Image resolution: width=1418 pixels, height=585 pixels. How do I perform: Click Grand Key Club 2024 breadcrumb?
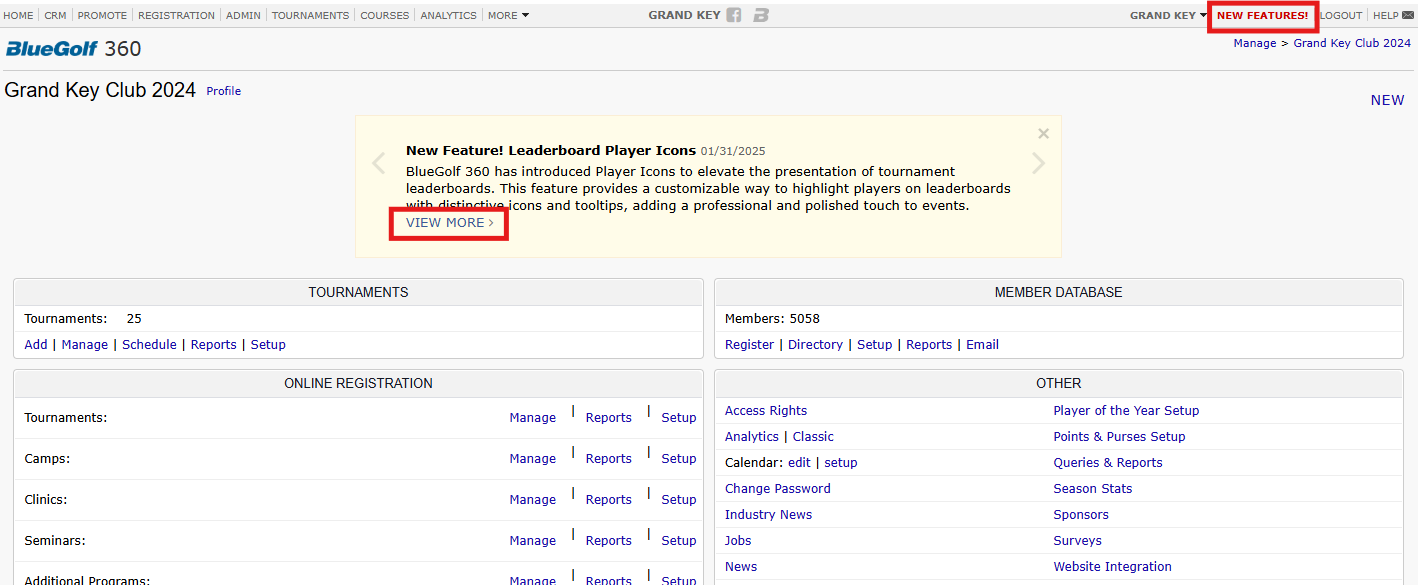coord(1352,43)
